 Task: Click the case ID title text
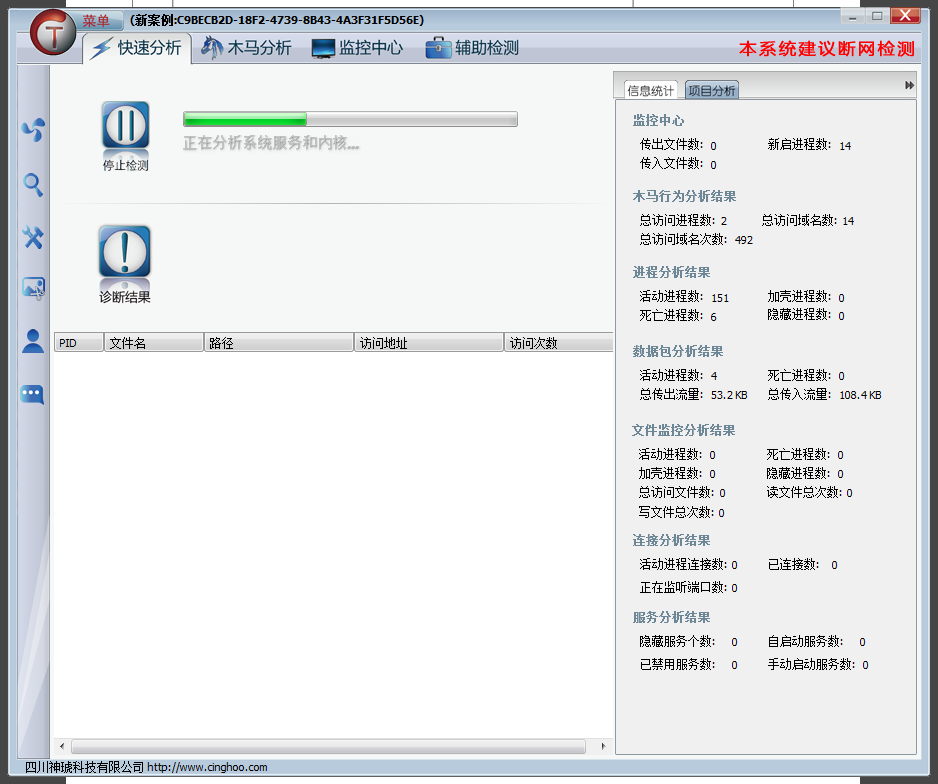click(x=277, y=20)
